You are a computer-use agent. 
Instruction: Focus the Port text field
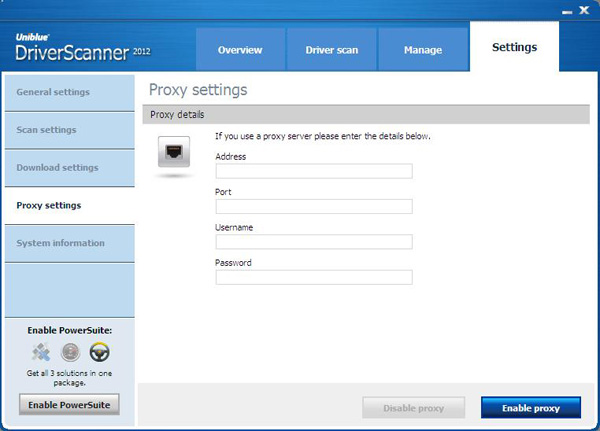click(x=314, y=206)
